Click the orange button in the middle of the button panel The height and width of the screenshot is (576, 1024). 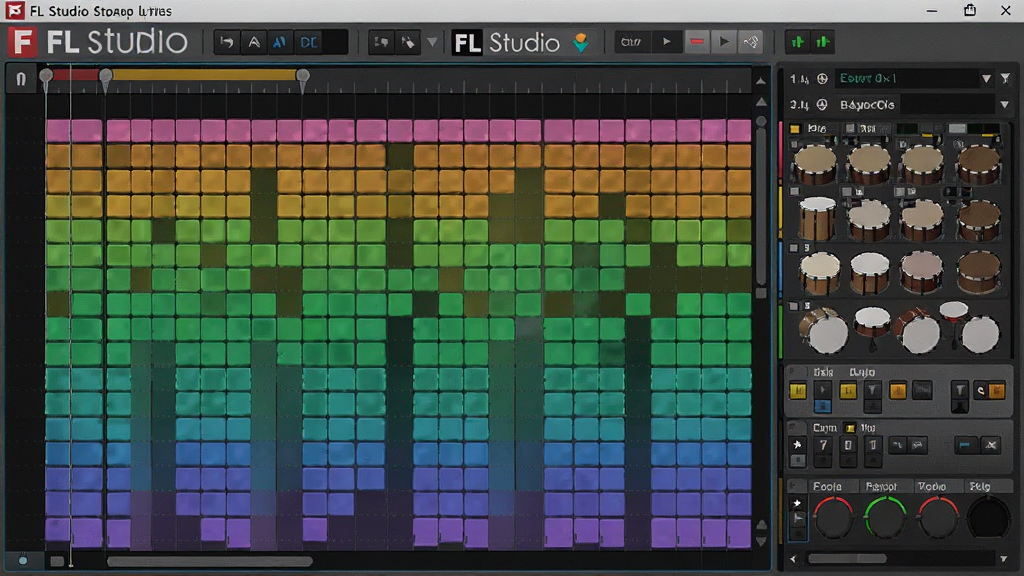tap(897, 391)
